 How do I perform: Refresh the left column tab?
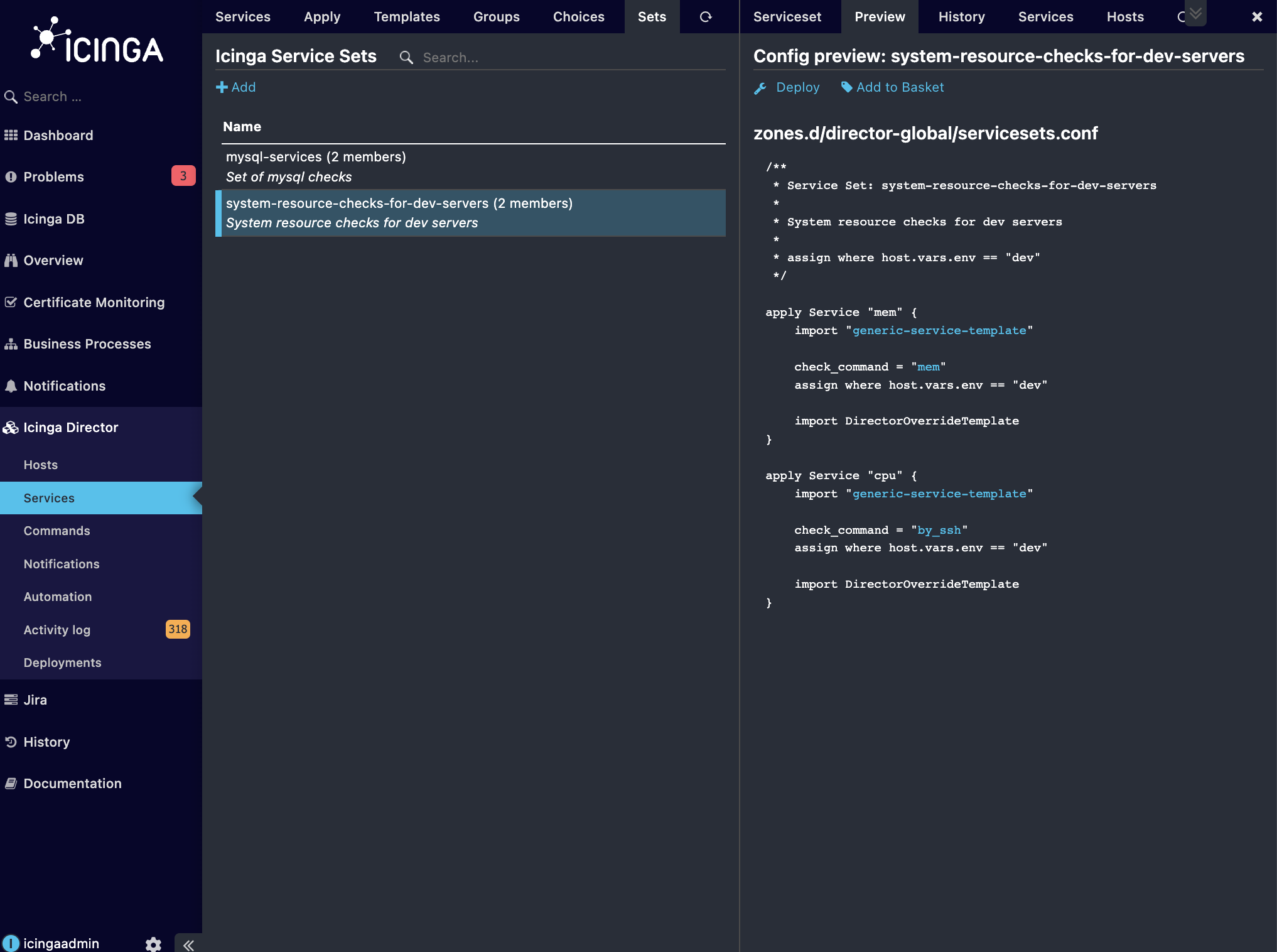point(706,17)
